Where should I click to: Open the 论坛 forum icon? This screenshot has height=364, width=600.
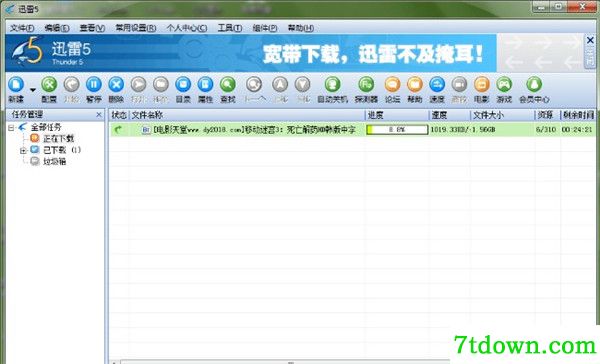click(392, 85)
